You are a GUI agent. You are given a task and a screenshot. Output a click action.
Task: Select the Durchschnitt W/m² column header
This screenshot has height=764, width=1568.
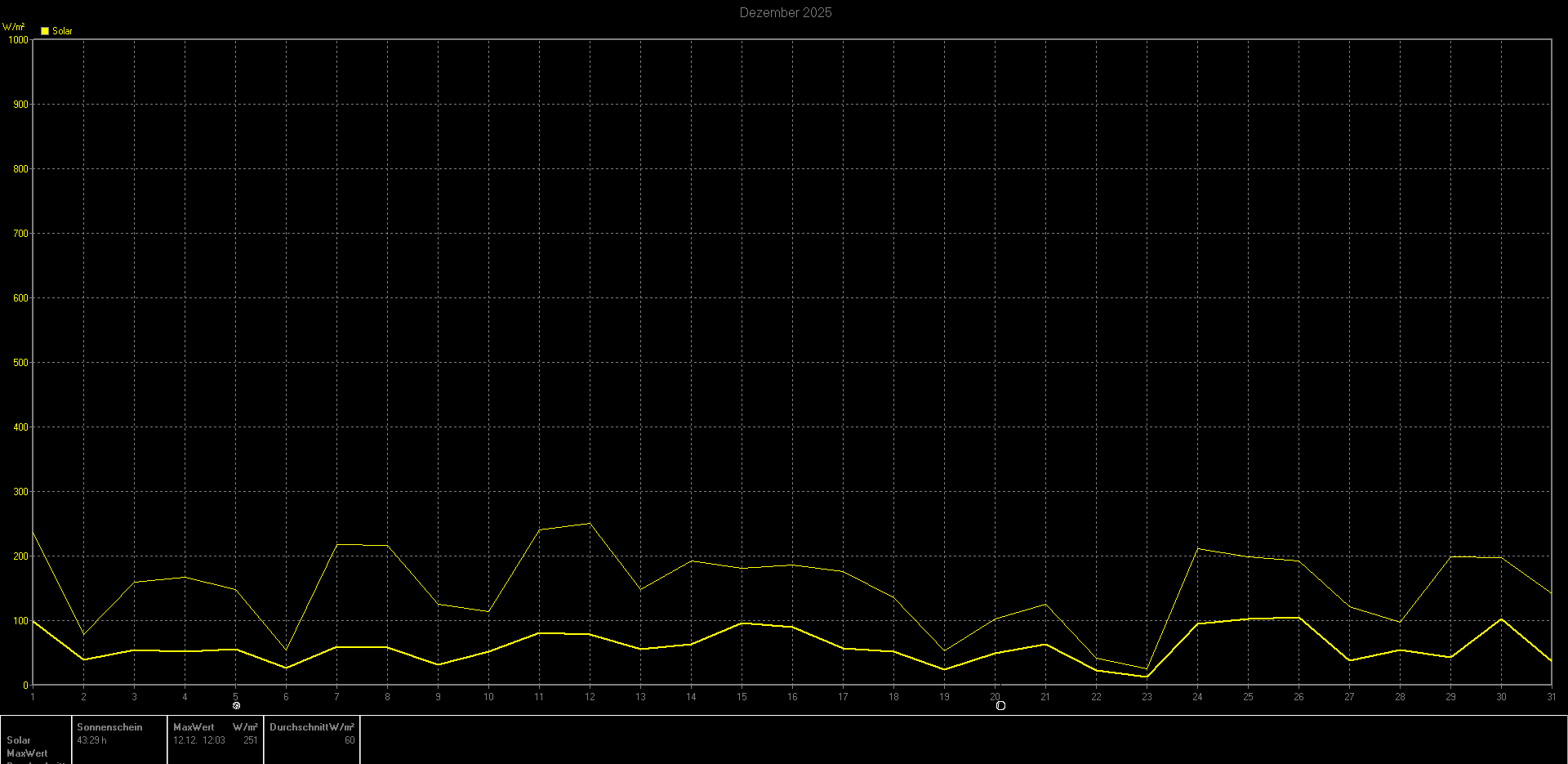pyautogui.click(x=312, y=726)
